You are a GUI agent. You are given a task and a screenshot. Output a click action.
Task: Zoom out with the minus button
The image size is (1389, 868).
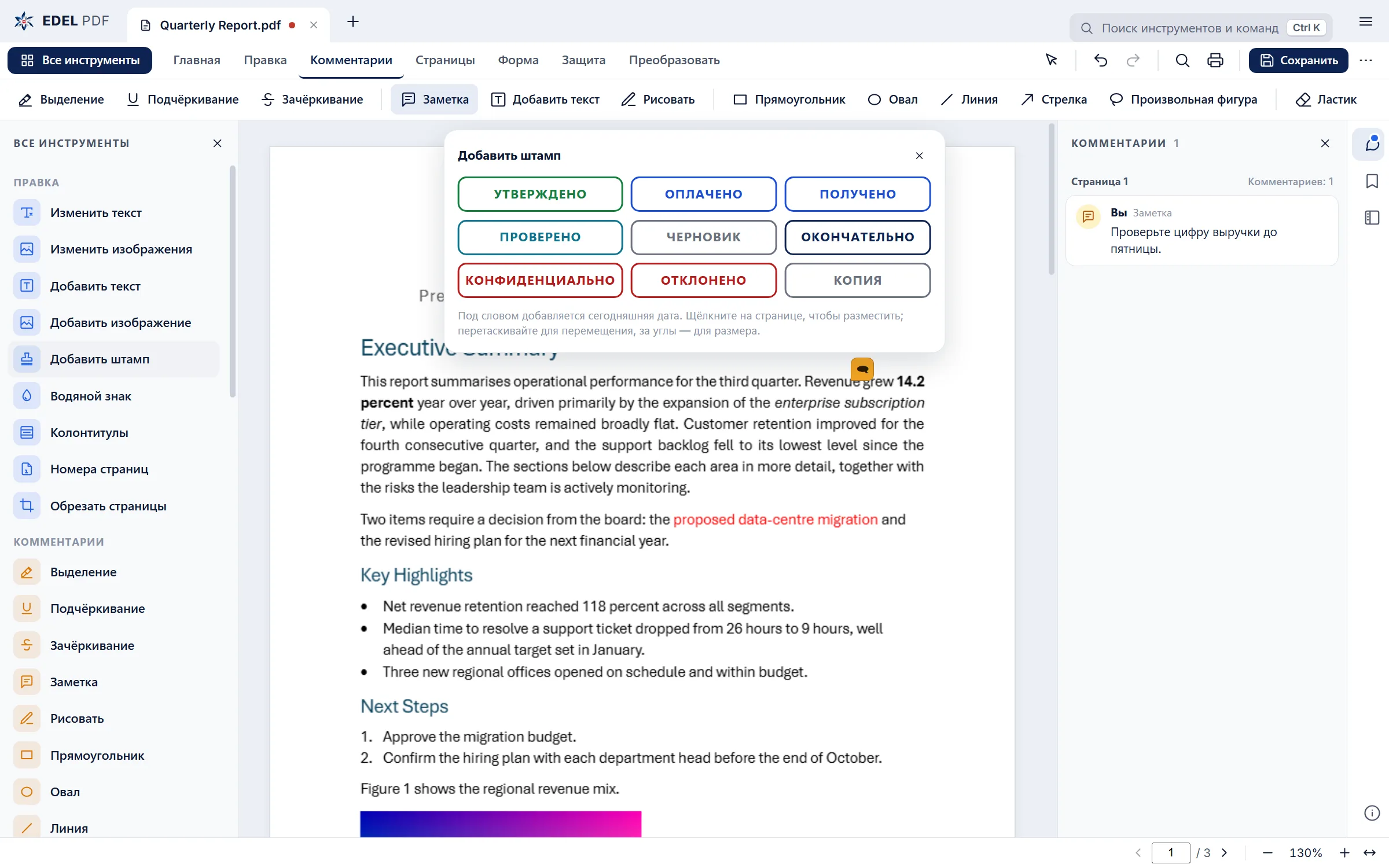pyautogui.click(x=1267, y=853)
